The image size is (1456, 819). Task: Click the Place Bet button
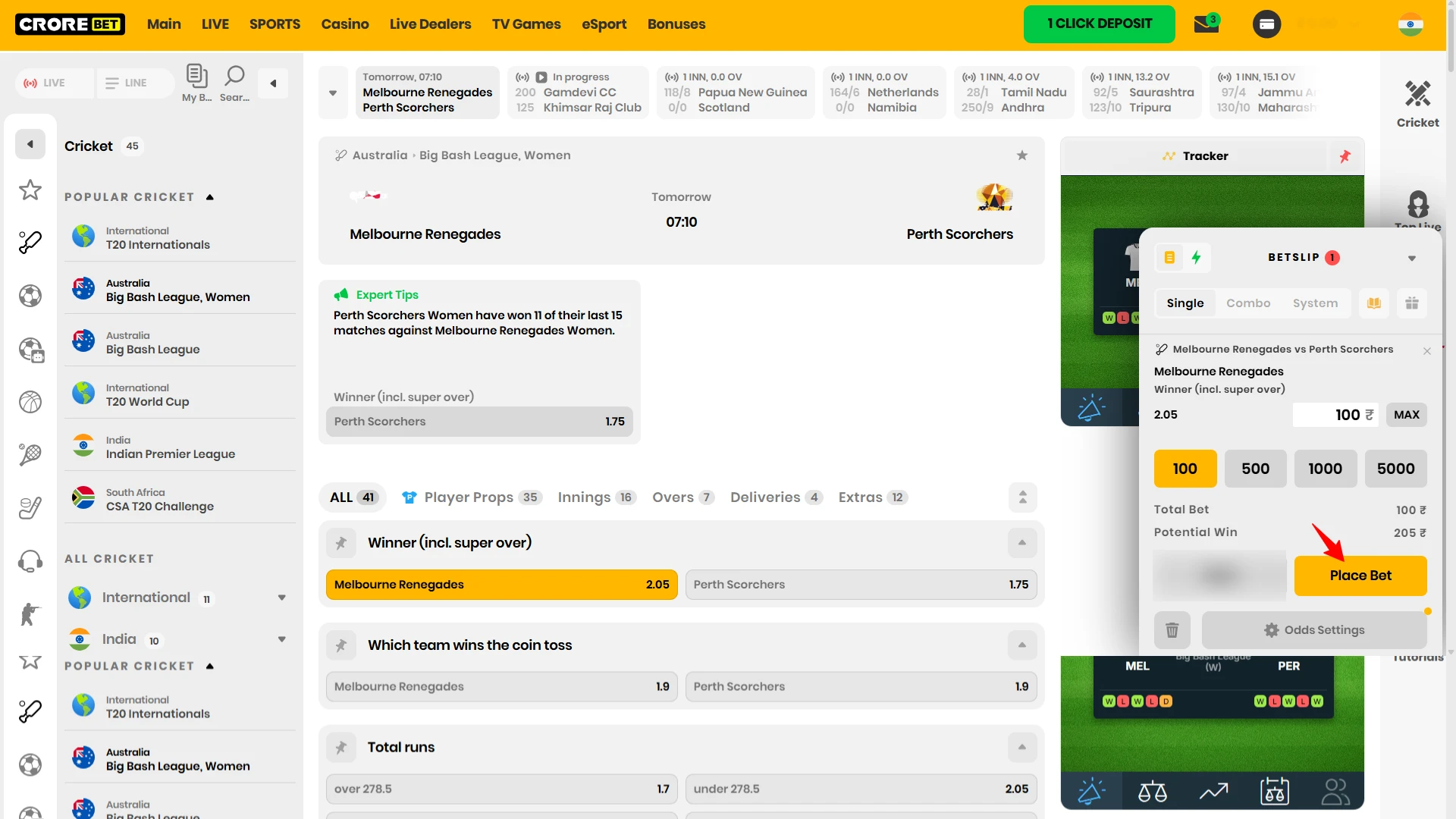[x=1360, y=576]
